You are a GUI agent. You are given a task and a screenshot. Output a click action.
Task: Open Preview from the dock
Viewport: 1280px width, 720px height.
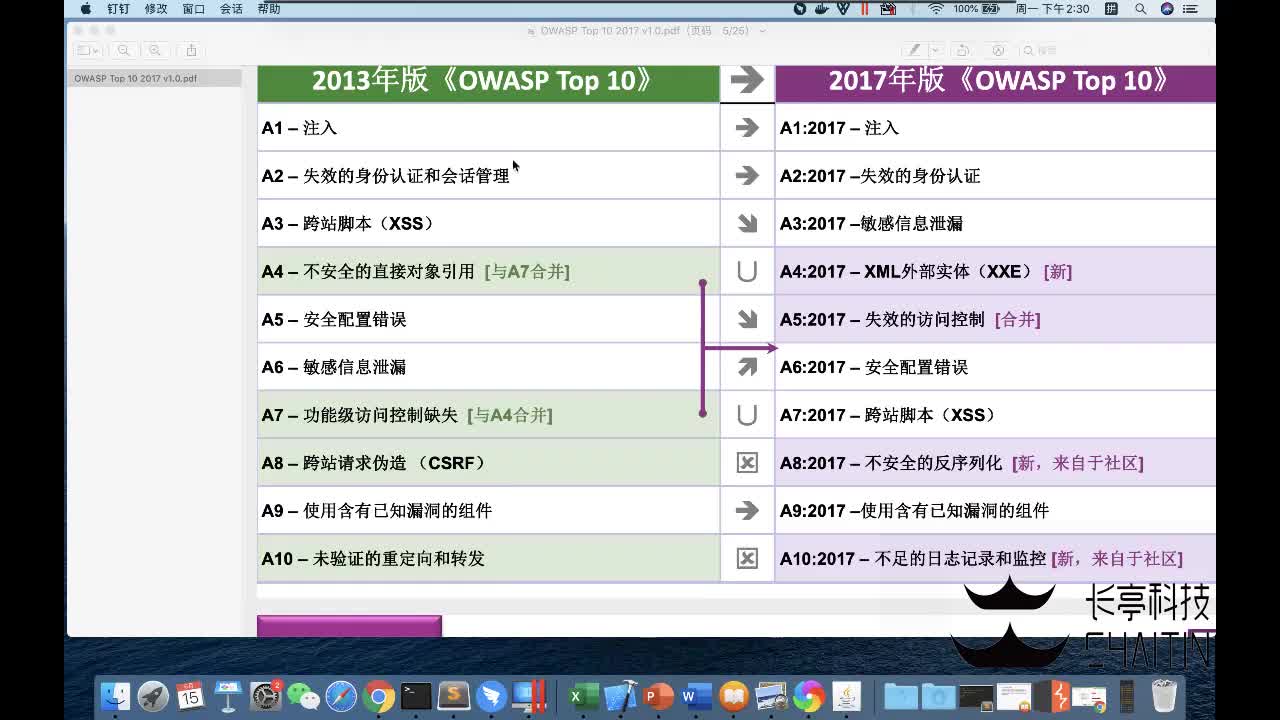[771, 696]
